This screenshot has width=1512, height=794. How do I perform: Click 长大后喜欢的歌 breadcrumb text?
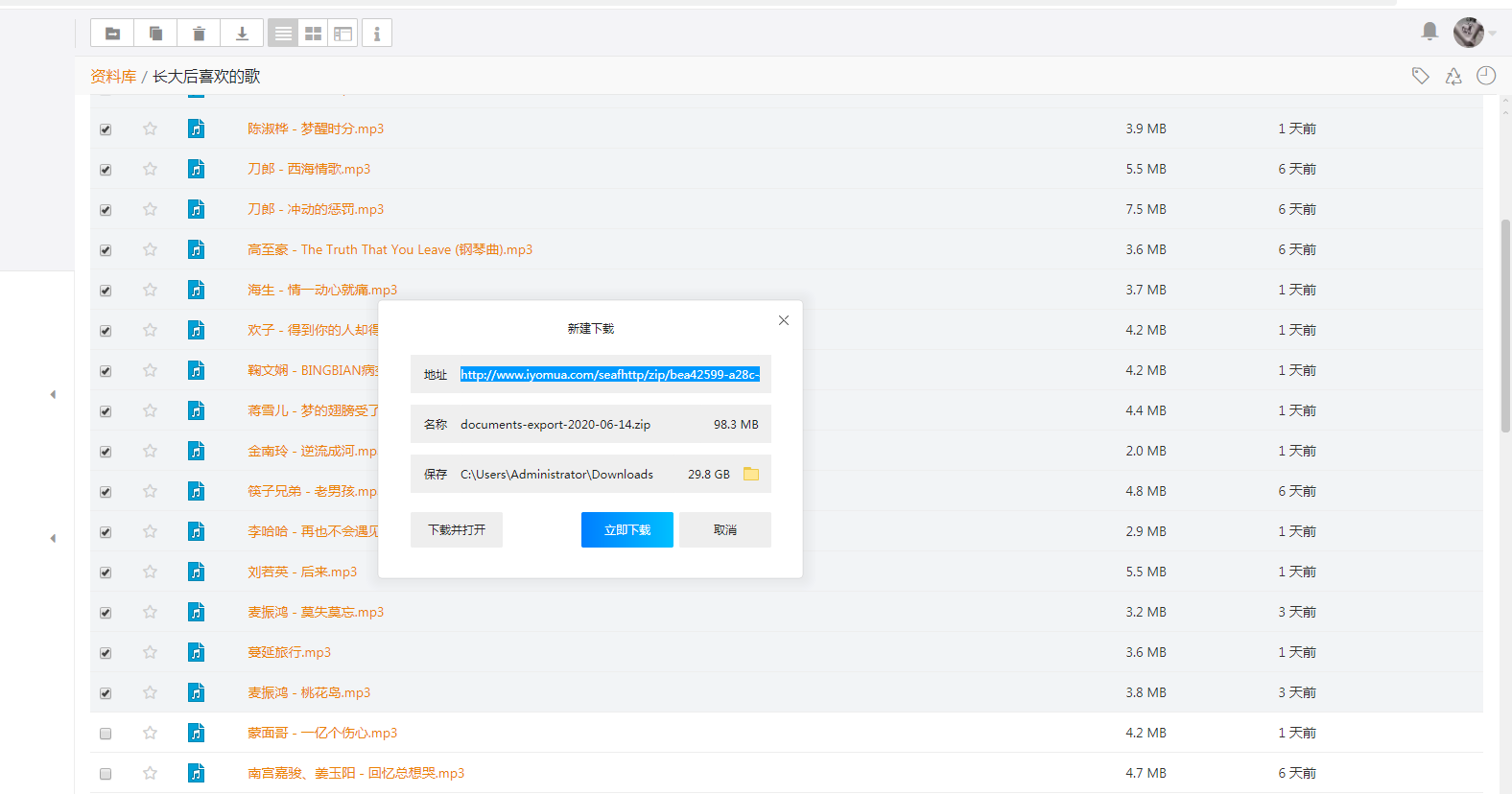pos(206,77)
